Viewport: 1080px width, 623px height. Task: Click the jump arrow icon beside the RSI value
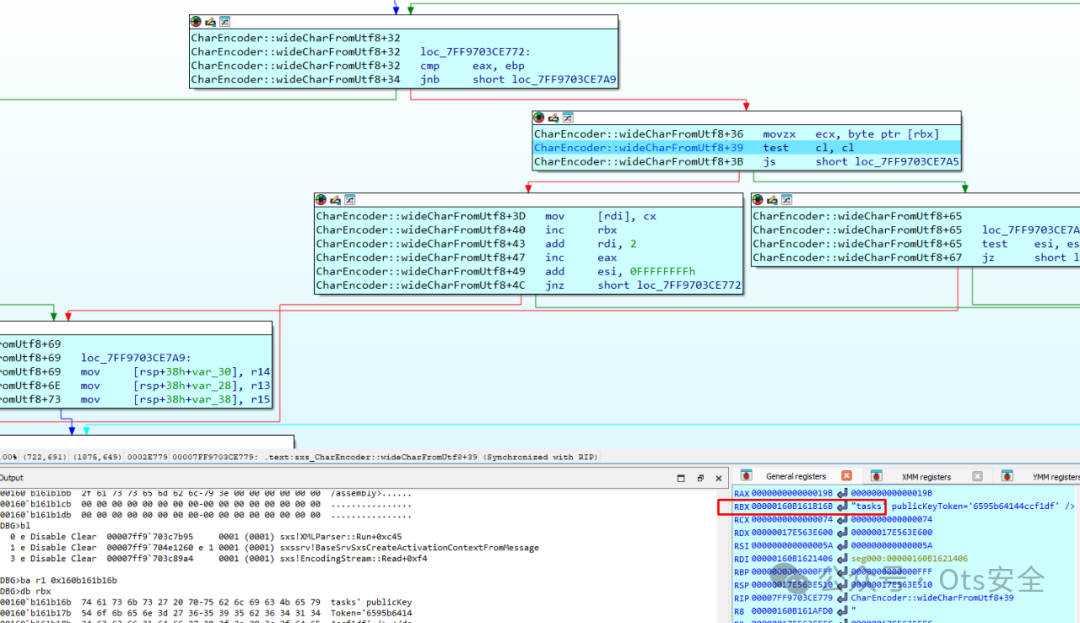(x=842, y=545)
